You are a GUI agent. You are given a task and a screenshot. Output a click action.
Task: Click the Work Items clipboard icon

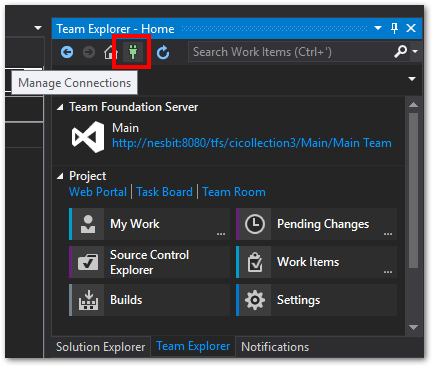(x=255, y=262)
